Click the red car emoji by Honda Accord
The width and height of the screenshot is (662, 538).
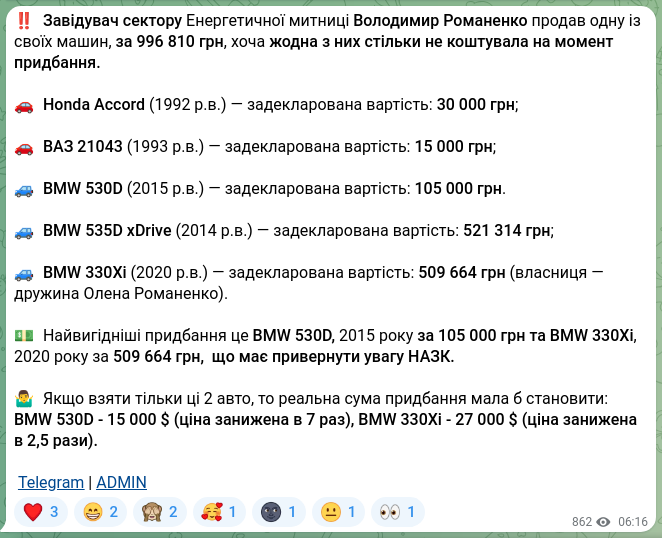(x=24, y=105)
